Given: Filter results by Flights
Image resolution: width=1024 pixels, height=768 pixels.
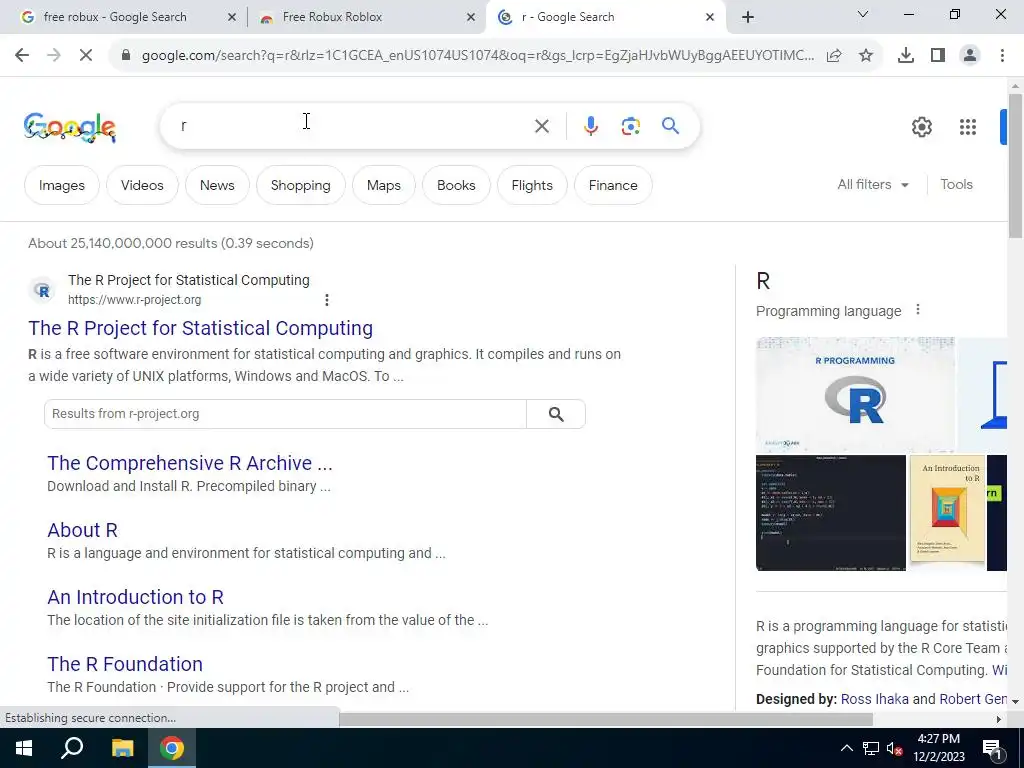Looking at the screenshot, I should click(532, 185).
